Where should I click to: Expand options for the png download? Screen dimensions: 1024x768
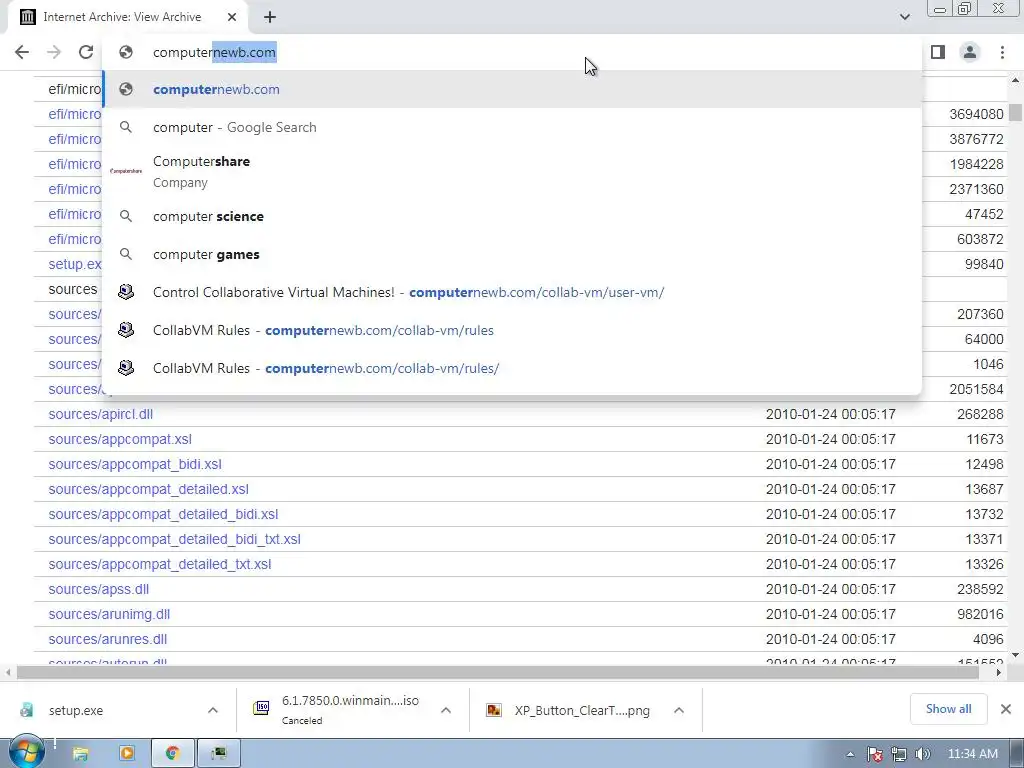679,711
